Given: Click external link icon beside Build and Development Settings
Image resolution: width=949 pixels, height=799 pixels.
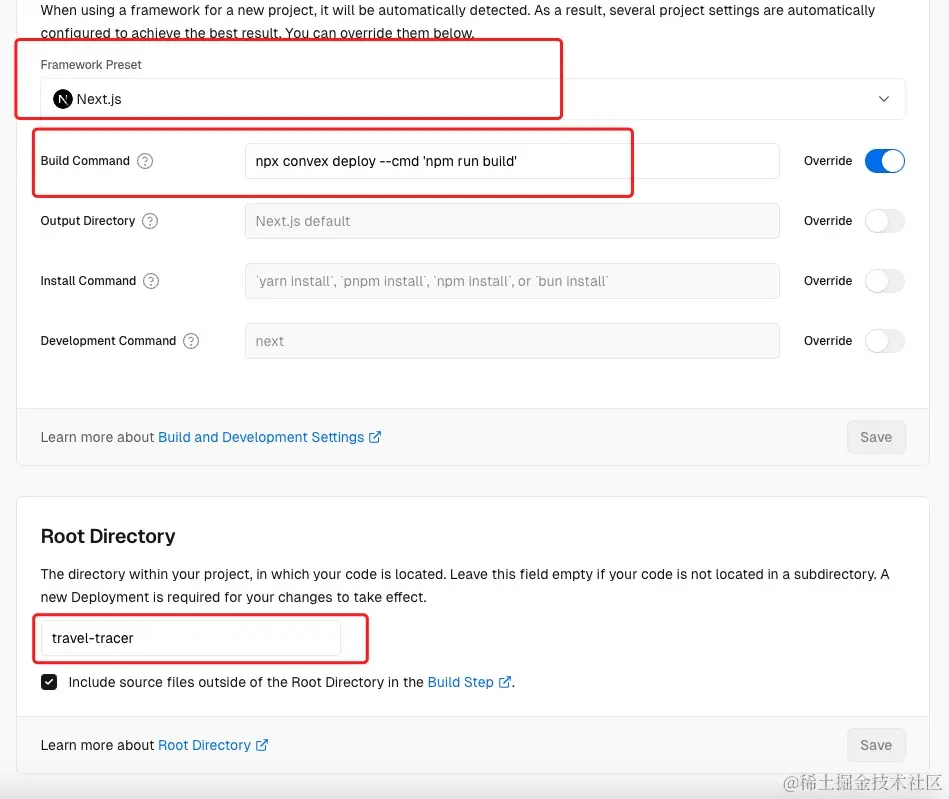Looking at the screenshot, I should tap(375, 437).
